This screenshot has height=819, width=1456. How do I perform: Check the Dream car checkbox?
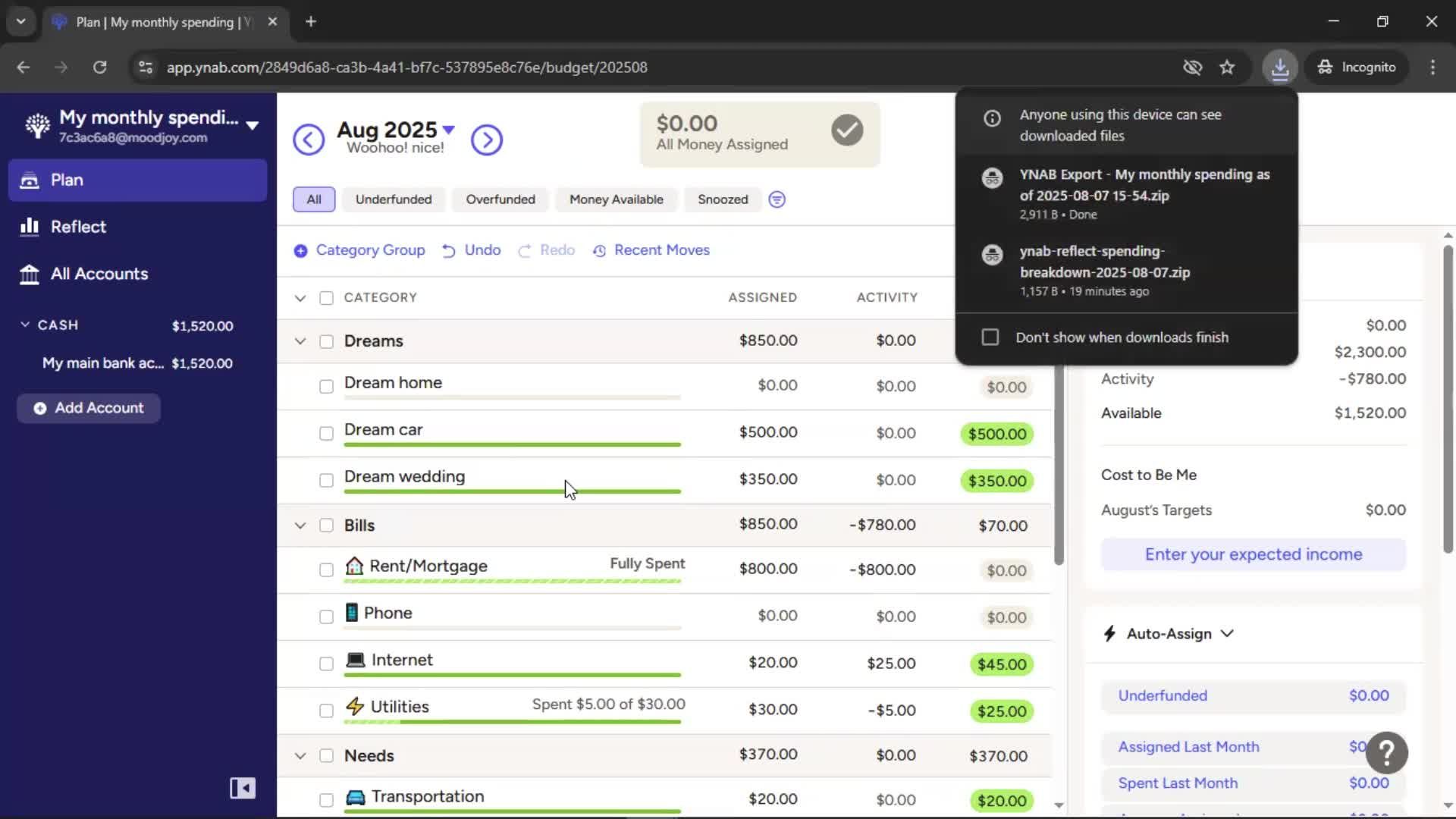[326, 434]
